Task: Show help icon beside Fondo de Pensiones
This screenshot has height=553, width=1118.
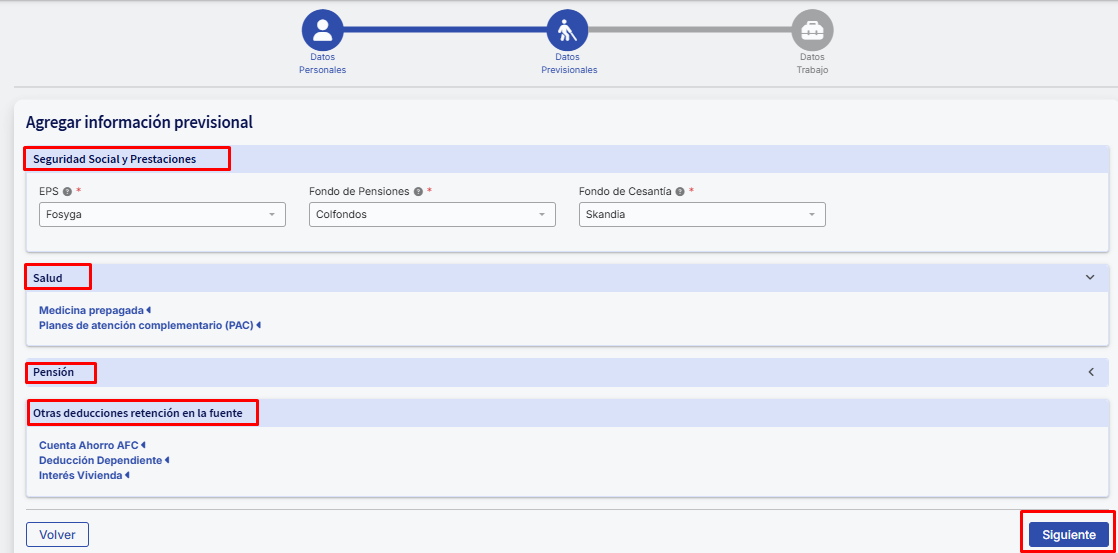Action: point(418,192)
